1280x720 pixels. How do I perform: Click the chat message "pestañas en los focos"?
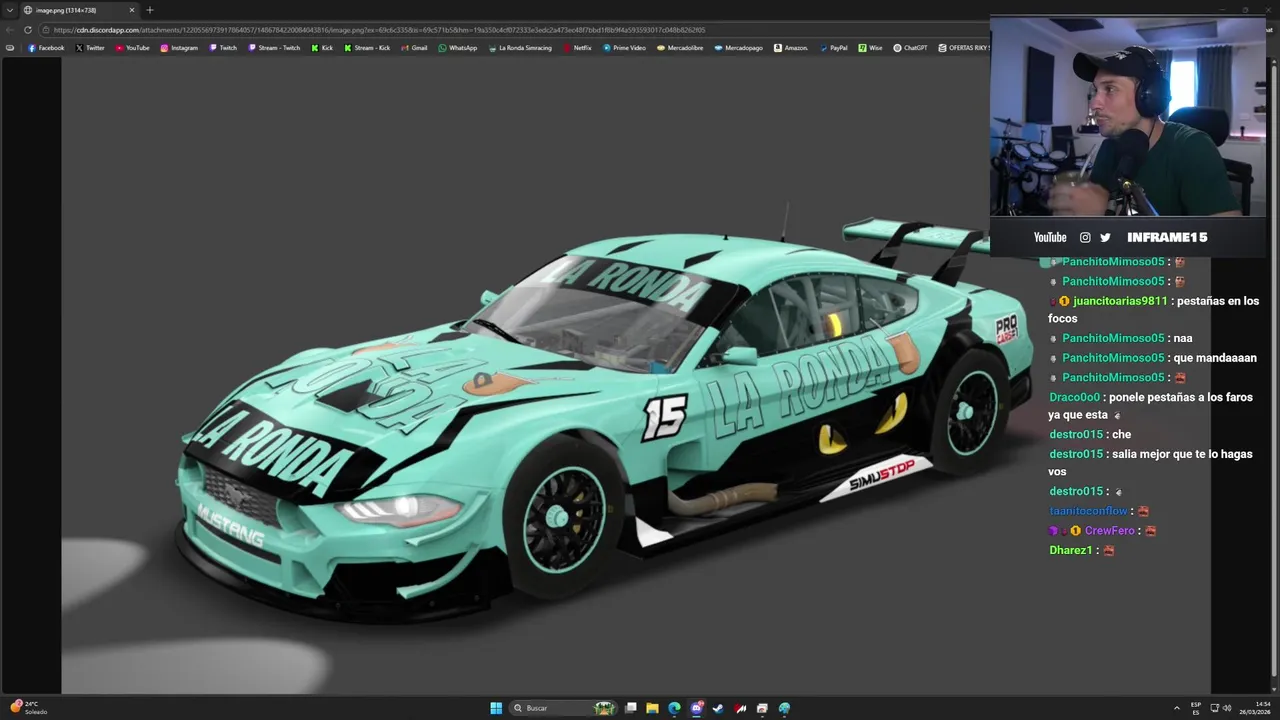pyautogui.click(x=1154, y=310)
